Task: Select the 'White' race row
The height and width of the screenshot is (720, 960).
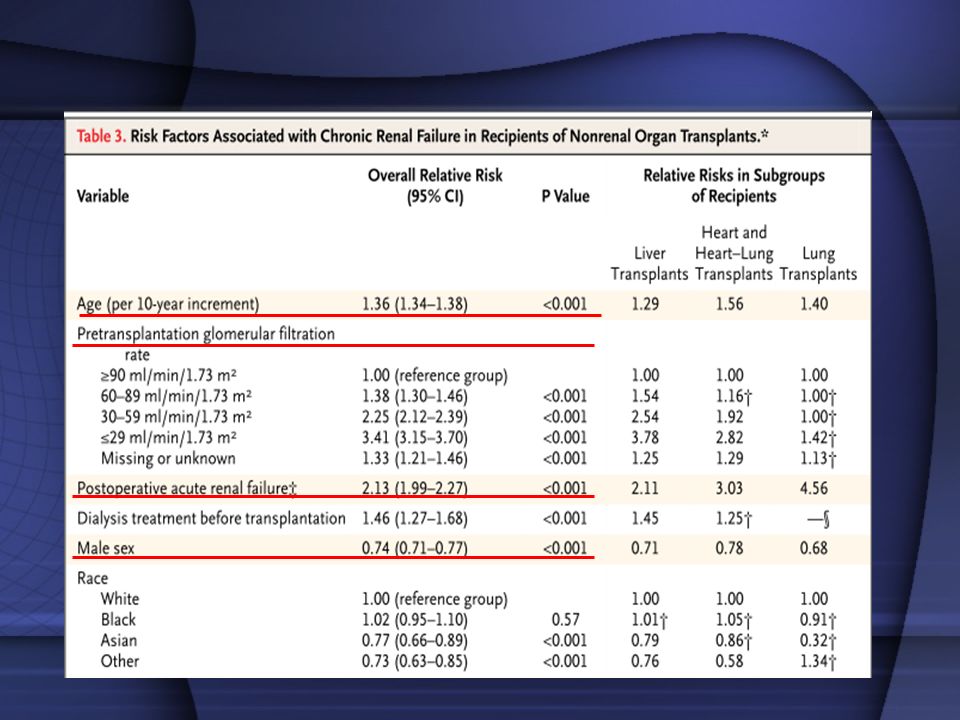Action: pyautogui.click(x=120, y=599)
